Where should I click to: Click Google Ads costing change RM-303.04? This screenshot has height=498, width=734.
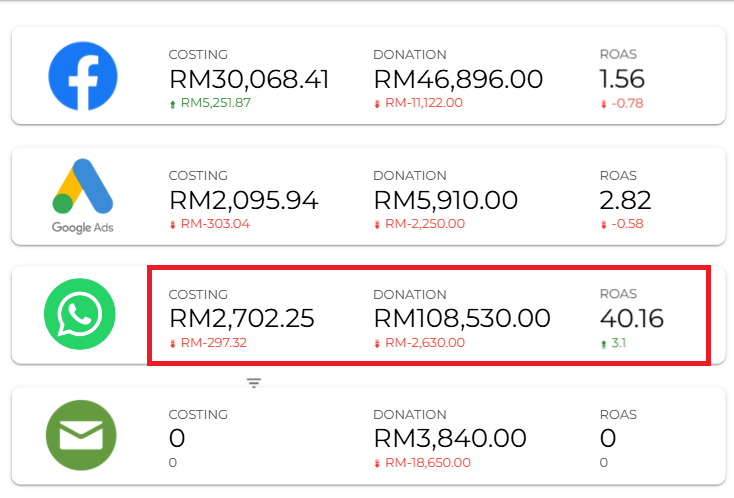point(215,224)
